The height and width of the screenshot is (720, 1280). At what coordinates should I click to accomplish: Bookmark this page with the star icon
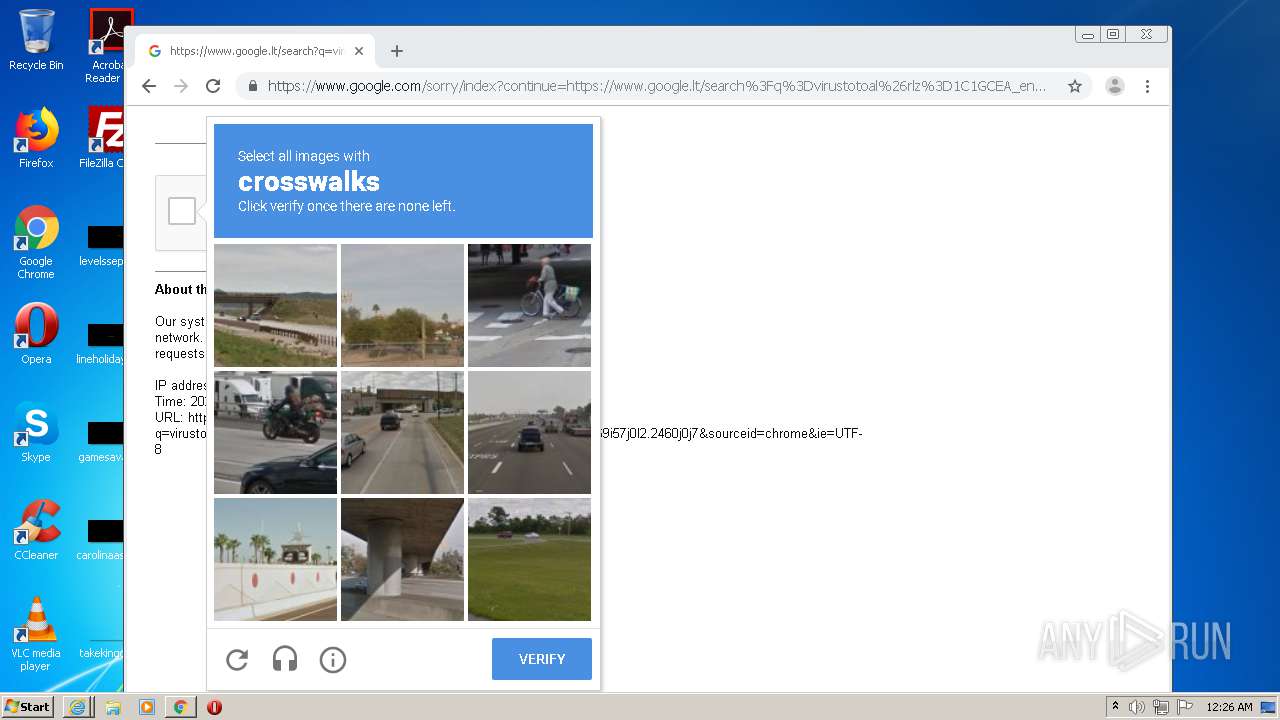coord(1075,86)
